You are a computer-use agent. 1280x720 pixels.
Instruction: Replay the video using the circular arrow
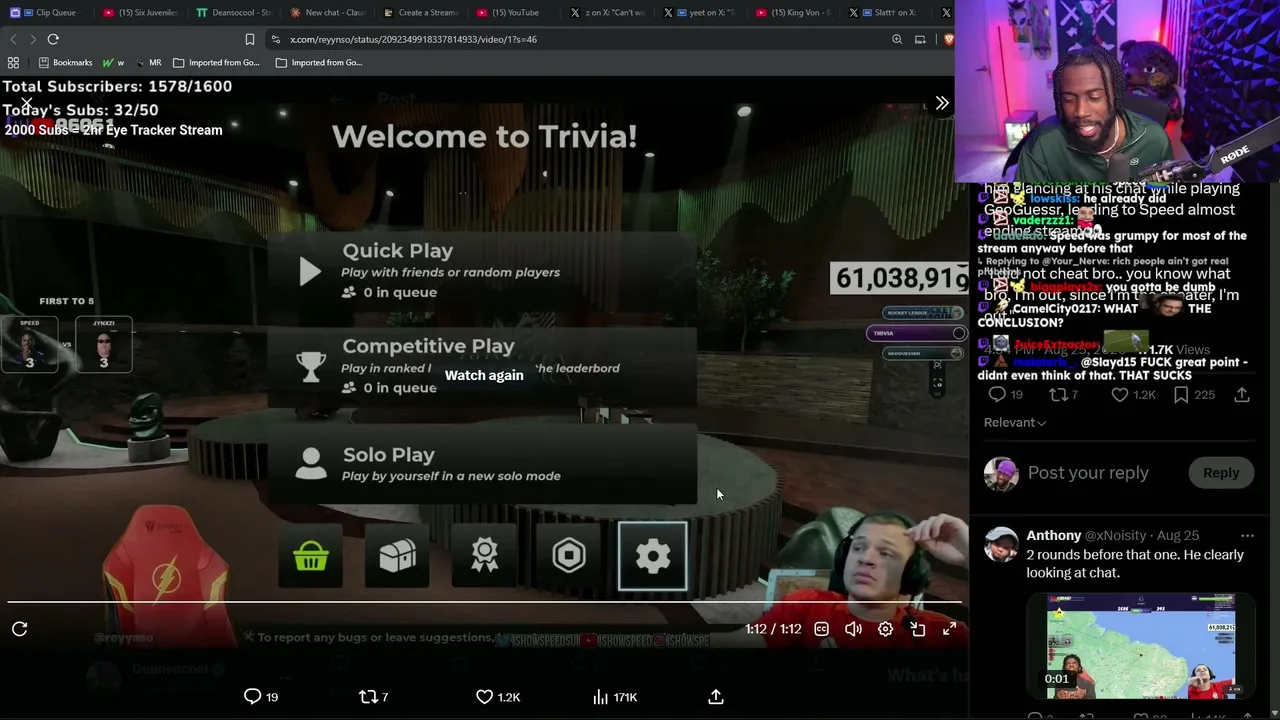tap(20, 629)
